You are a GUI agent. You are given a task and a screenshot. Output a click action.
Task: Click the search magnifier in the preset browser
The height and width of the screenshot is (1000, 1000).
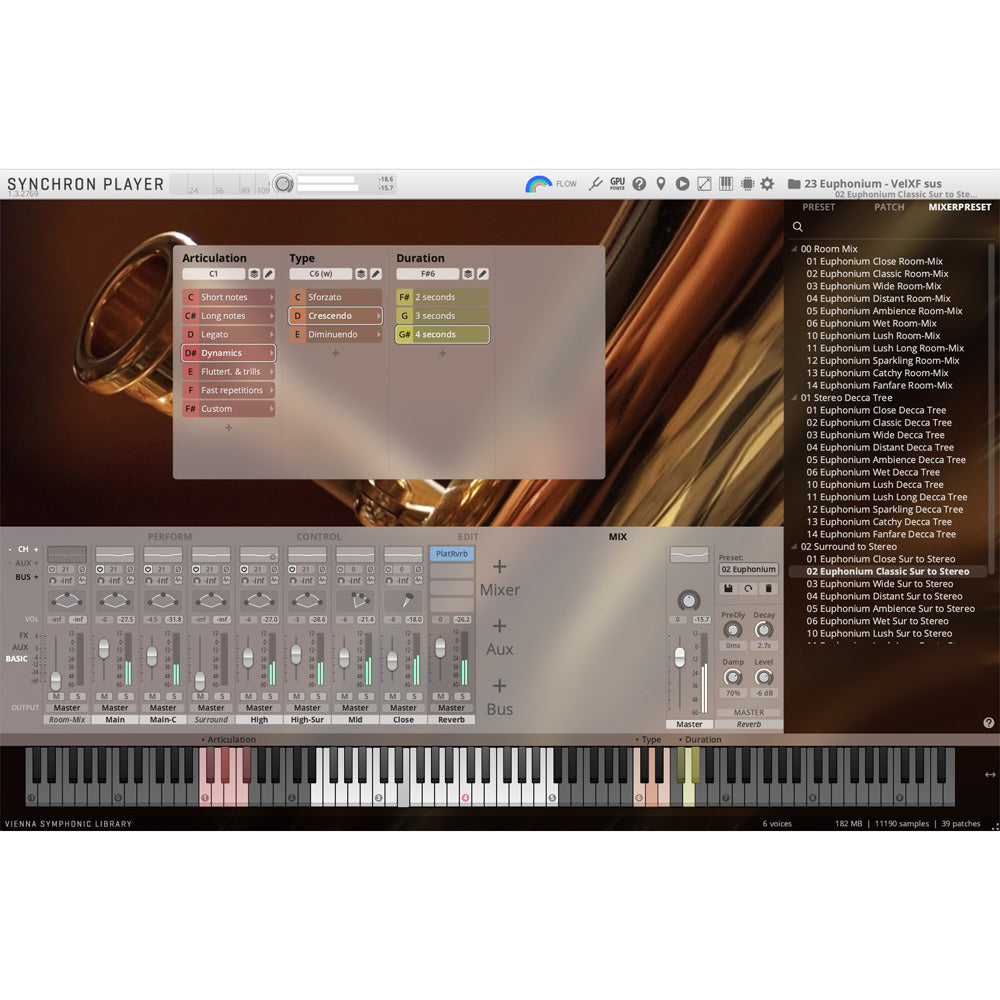point(797,227)
